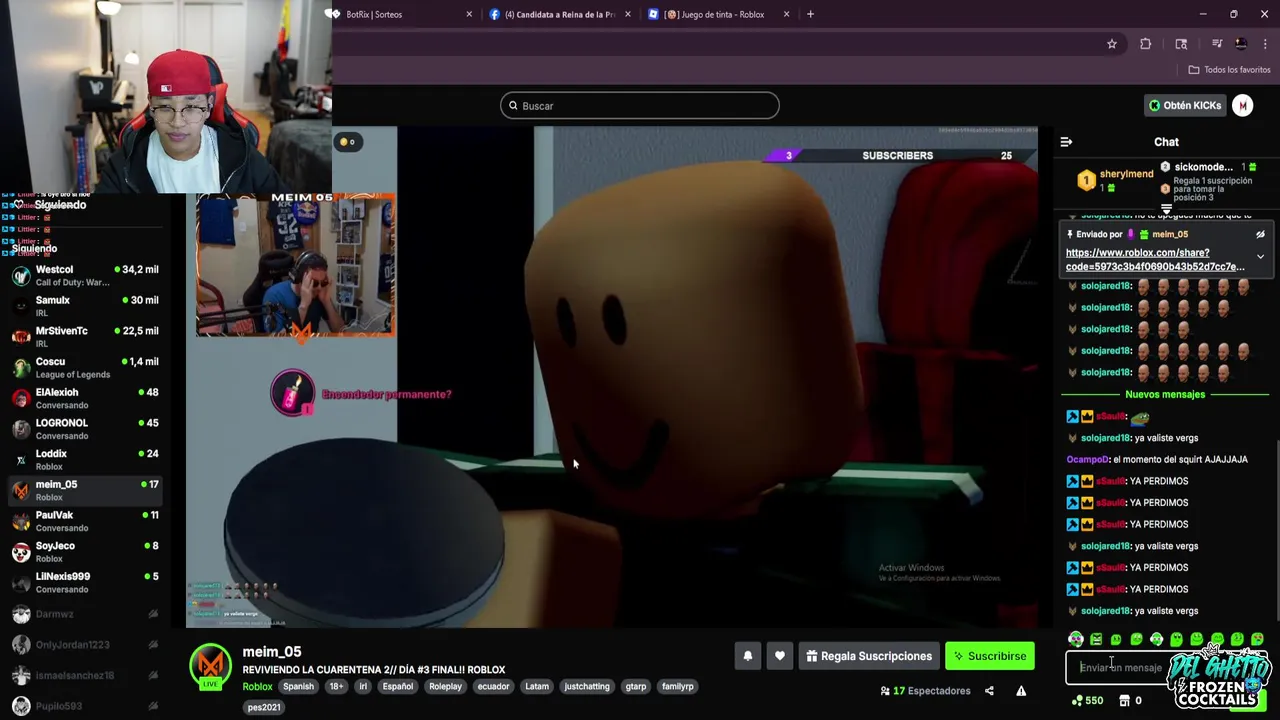The width and height of the screenshot is (1280, 720).
Task: Open MrStivenTc channel in the sidebar
Action: pyautogui.click(x=85, y=337)
